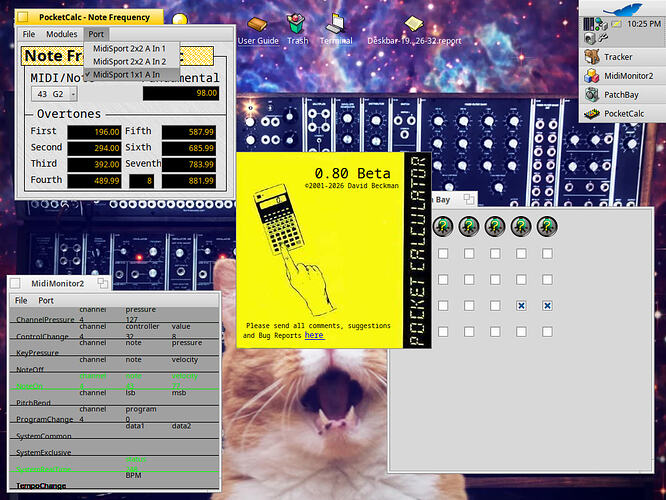The image size is (666, 500).
Task: Close the open Port menu in PocketCalc
Action: pyautogui.click(x=96, y=34)
